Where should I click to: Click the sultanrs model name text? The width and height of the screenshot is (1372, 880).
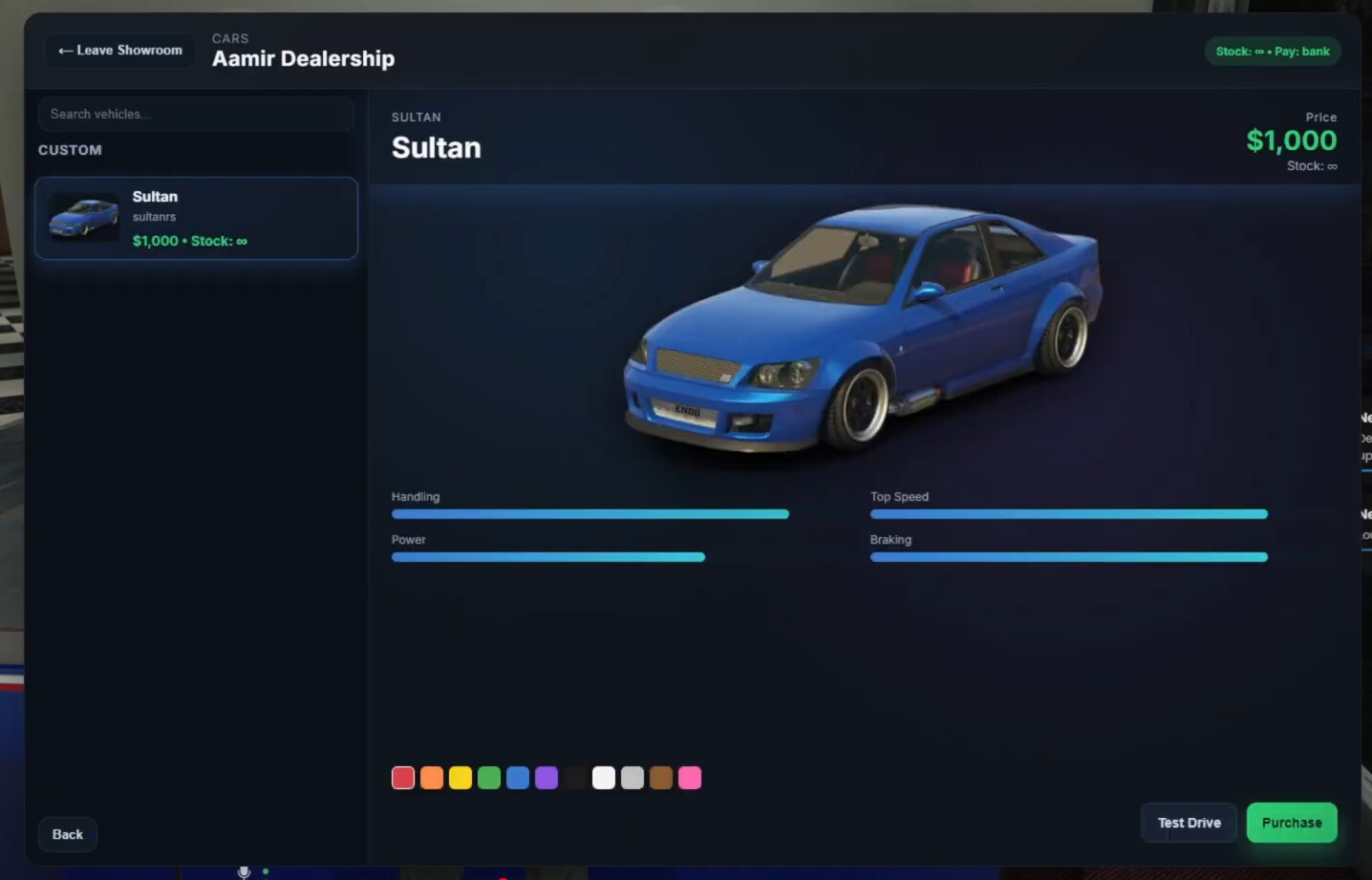tap(154, 217)
